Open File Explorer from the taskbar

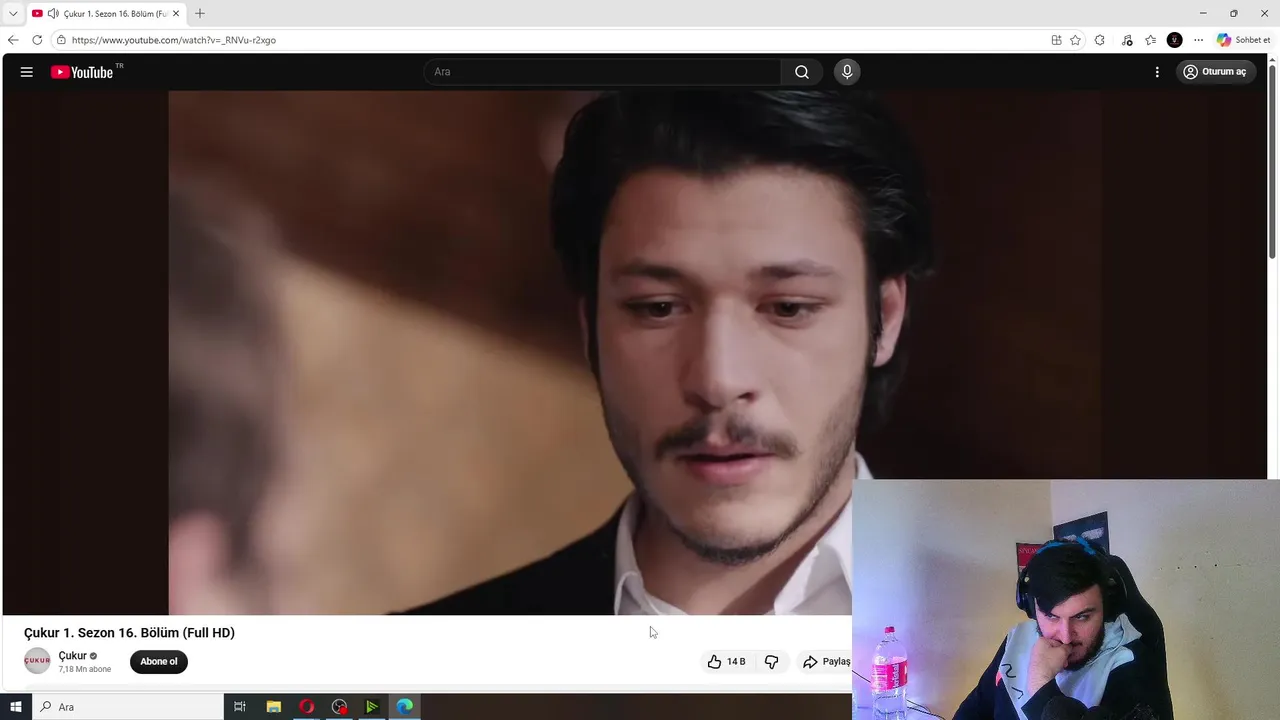[x=273, y=707]
